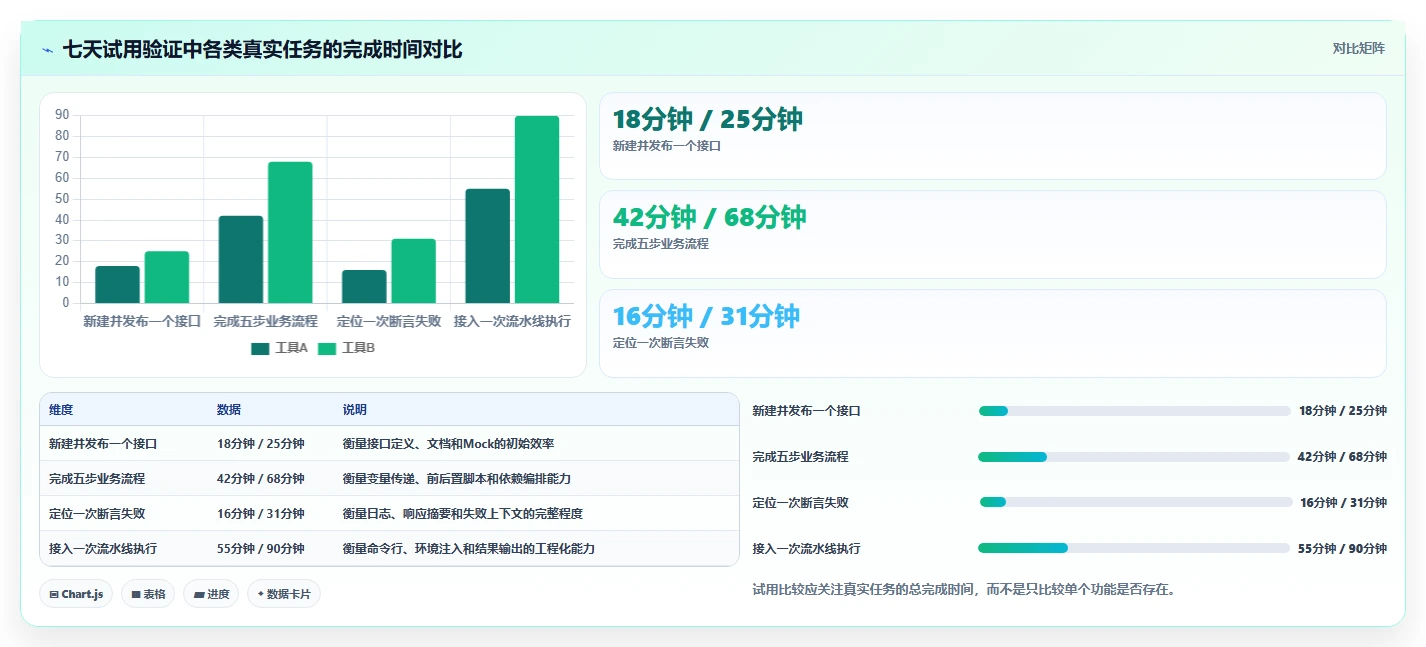Click description 衡量变量传递、前后置脚本和依赖编排能力
This screenshot has width=1426, height=647.
(x=457, y=479)
